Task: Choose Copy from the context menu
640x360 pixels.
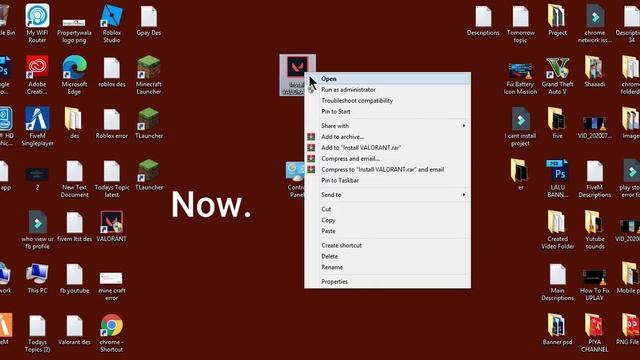Action: coord(387,220)
